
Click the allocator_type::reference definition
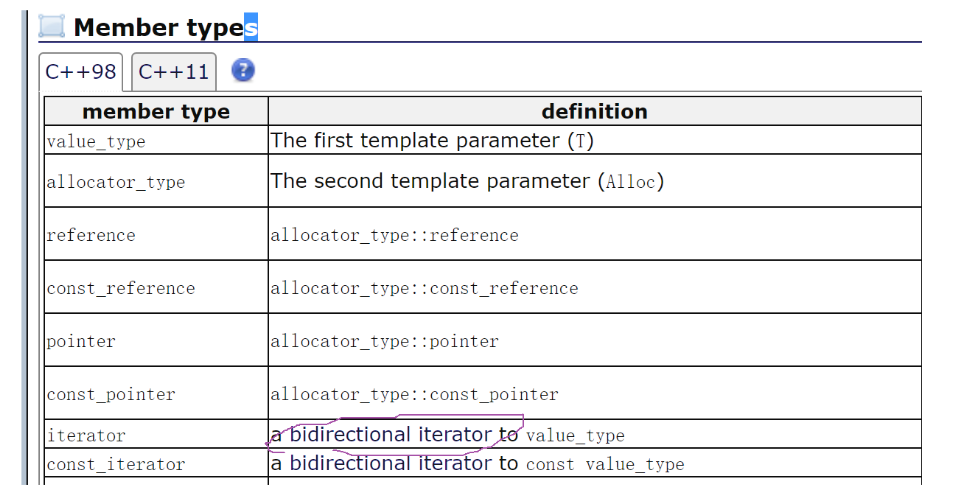[394, 235]
